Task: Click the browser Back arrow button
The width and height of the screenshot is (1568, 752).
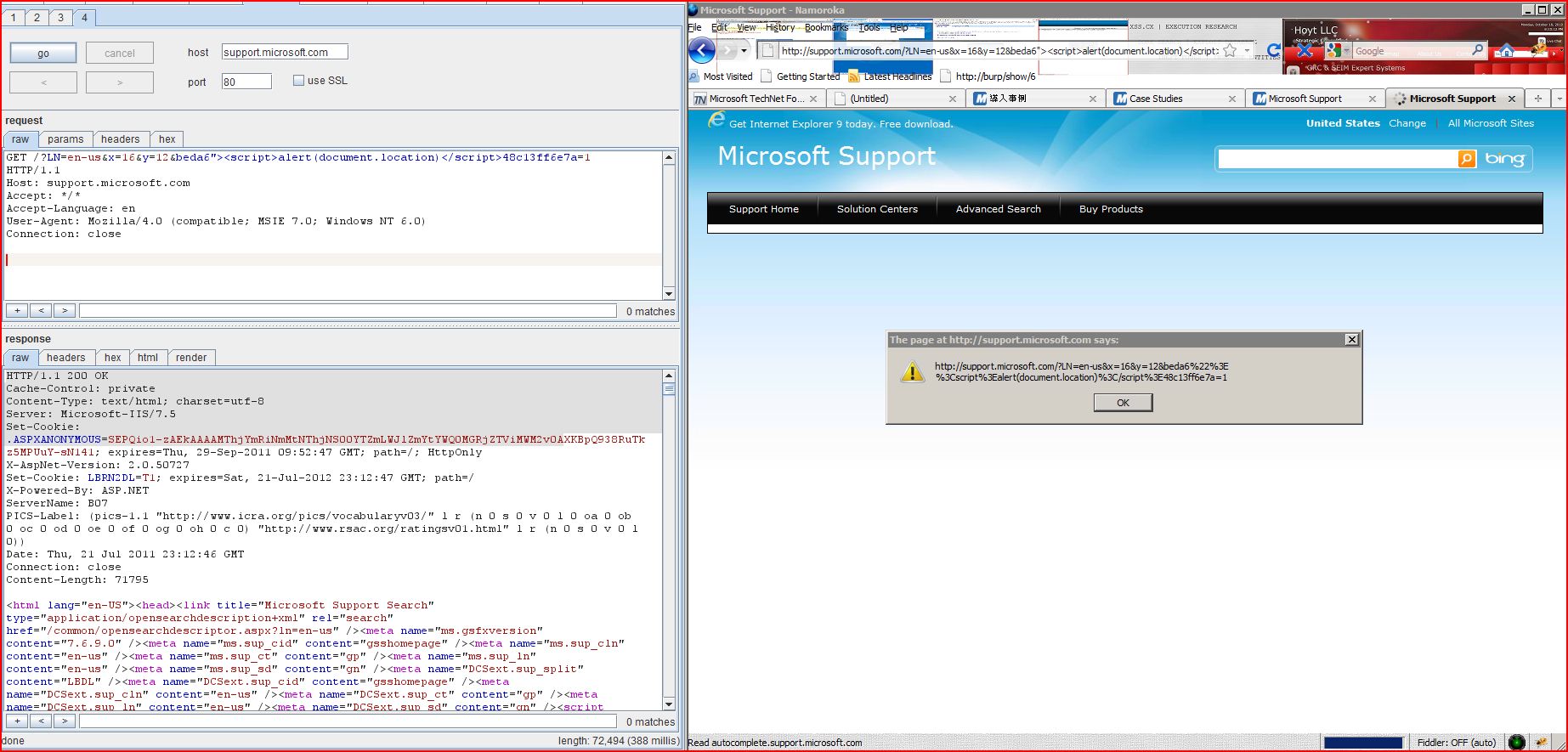Action: coord(701,51)
